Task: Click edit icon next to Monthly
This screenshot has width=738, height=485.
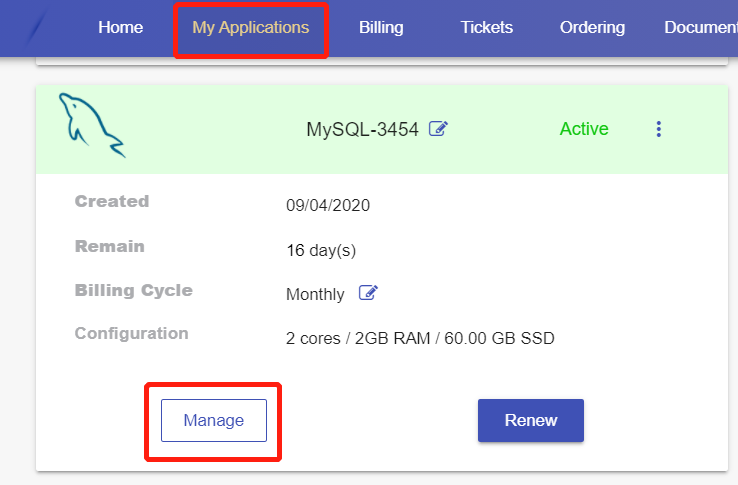Action: tap(368, 293)
